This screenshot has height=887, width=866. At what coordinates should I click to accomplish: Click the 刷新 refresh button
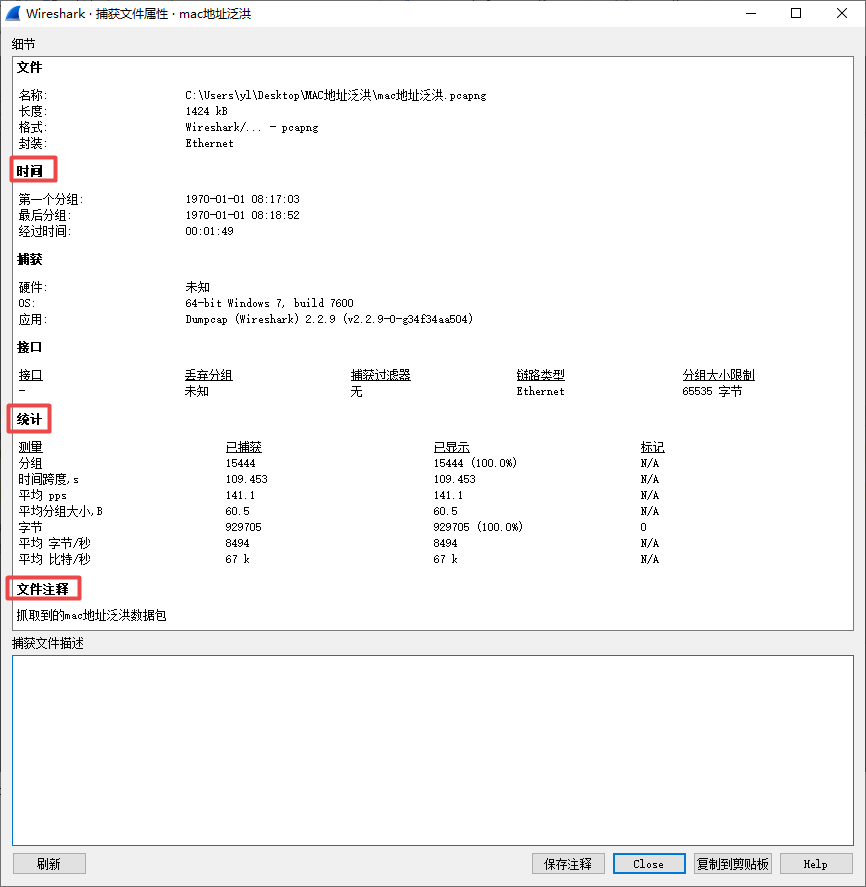tap(49, 864)
